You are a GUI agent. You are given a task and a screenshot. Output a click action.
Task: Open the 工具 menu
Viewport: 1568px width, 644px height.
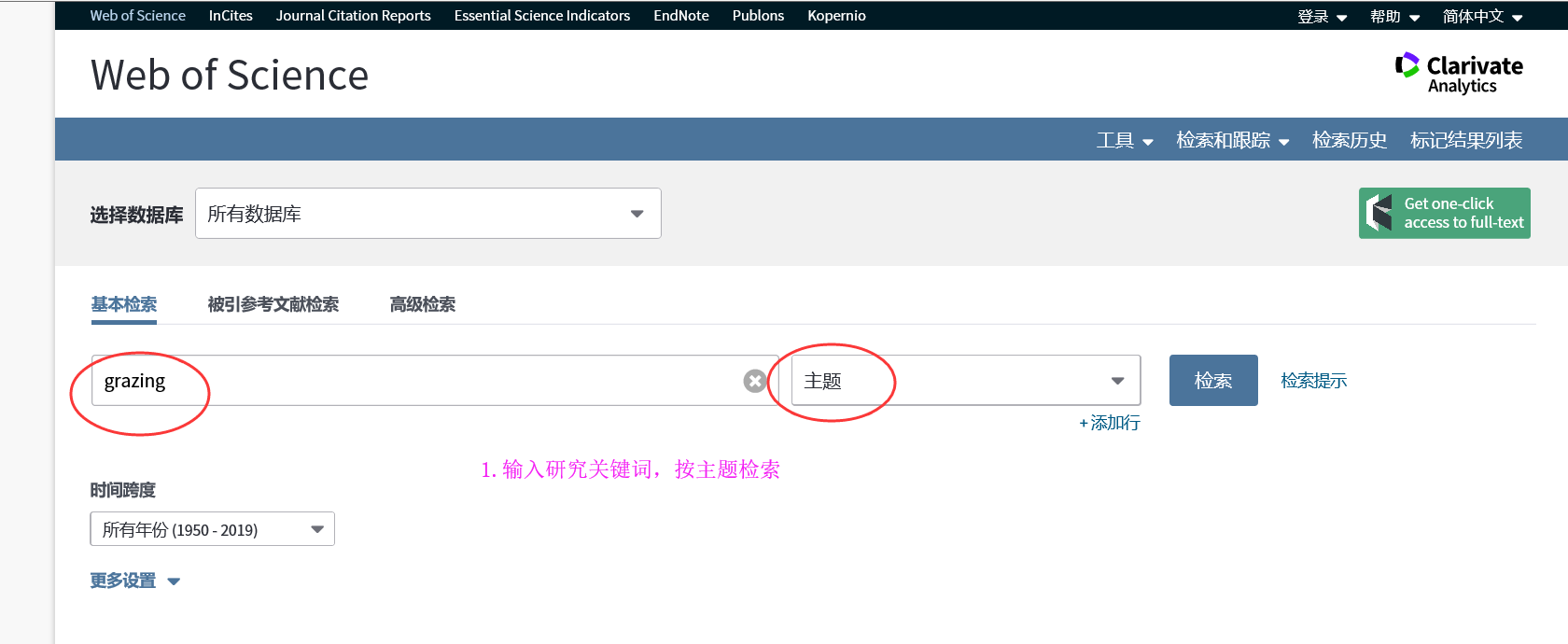(1125, 140)
